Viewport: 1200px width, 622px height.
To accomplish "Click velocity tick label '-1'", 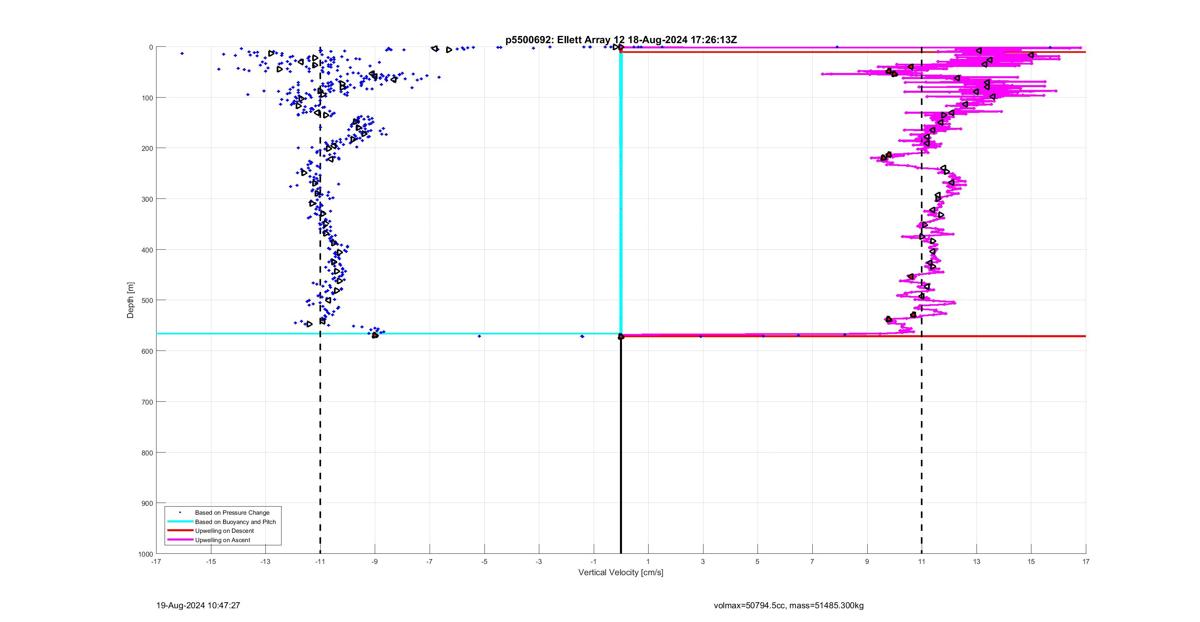I will point(594,562).
